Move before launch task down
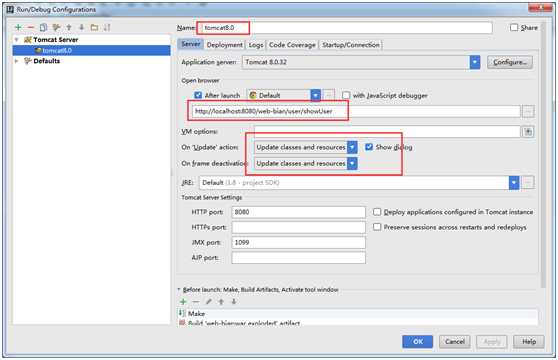The height and width of the screenshot is (360, 558). [x=234, y=302]
